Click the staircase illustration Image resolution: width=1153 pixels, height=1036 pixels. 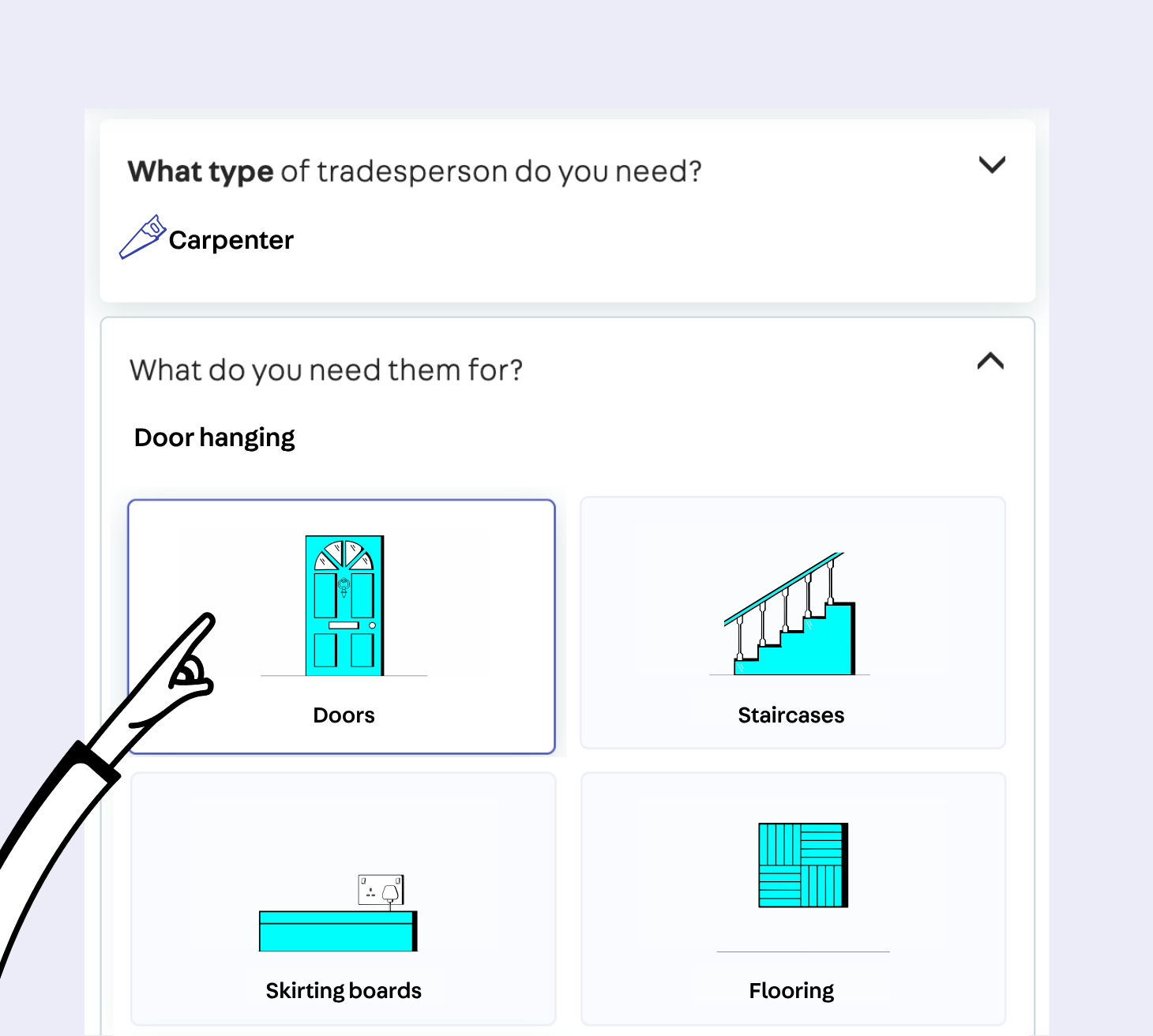click(x=791, y=614)
